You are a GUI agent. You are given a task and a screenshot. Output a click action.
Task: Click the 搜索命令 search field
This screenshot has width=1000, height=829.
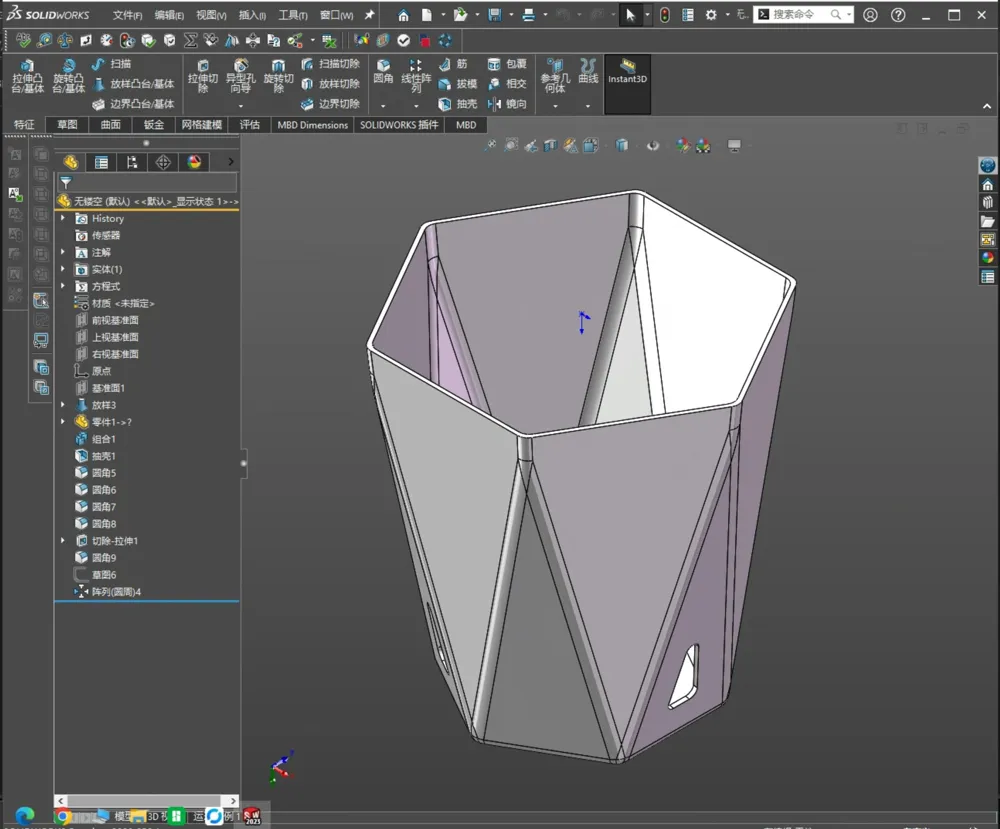click(800, 14)
